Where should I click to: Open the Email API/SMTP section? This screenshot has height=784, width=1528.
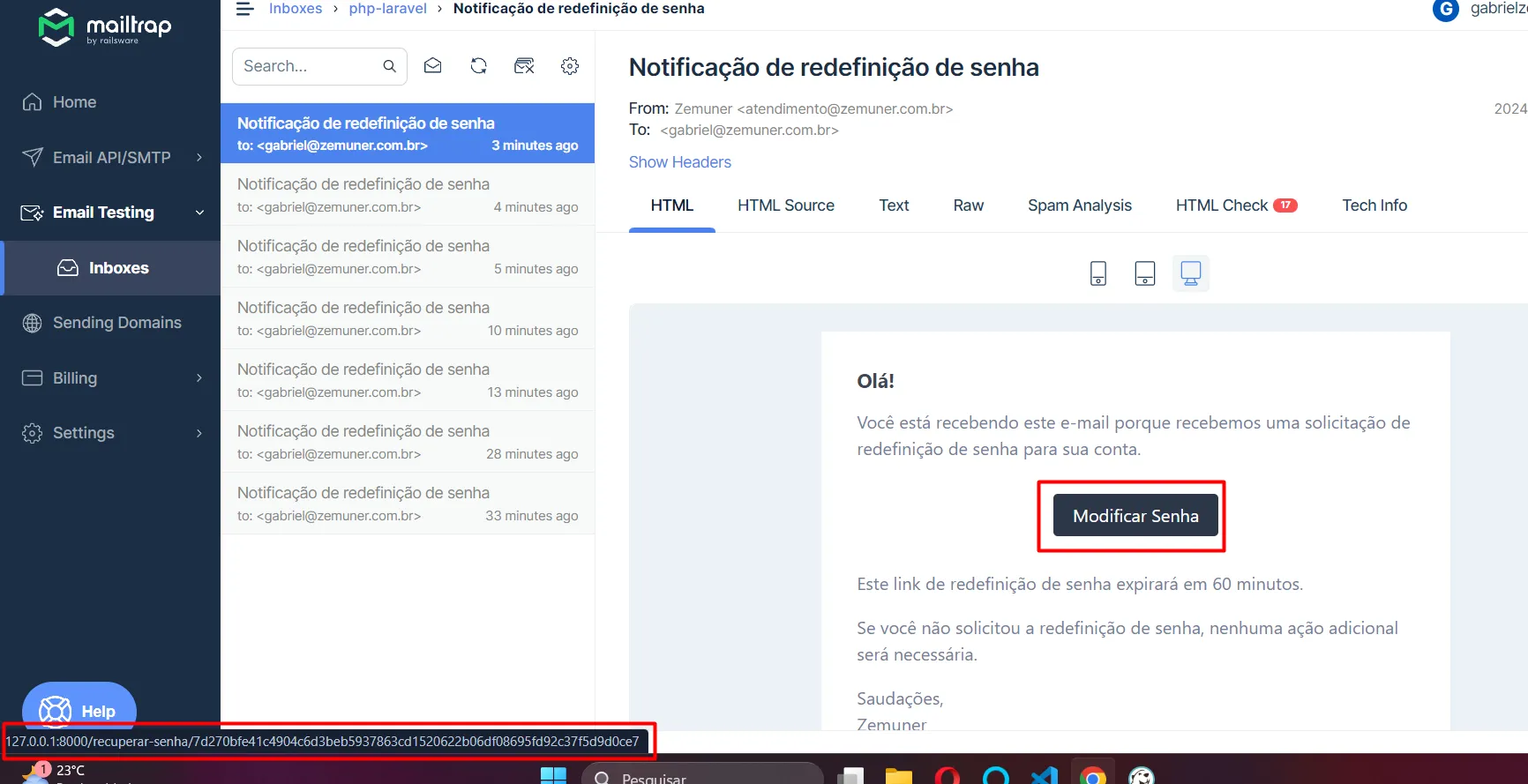pyautogui.click(x=110, y=157)
